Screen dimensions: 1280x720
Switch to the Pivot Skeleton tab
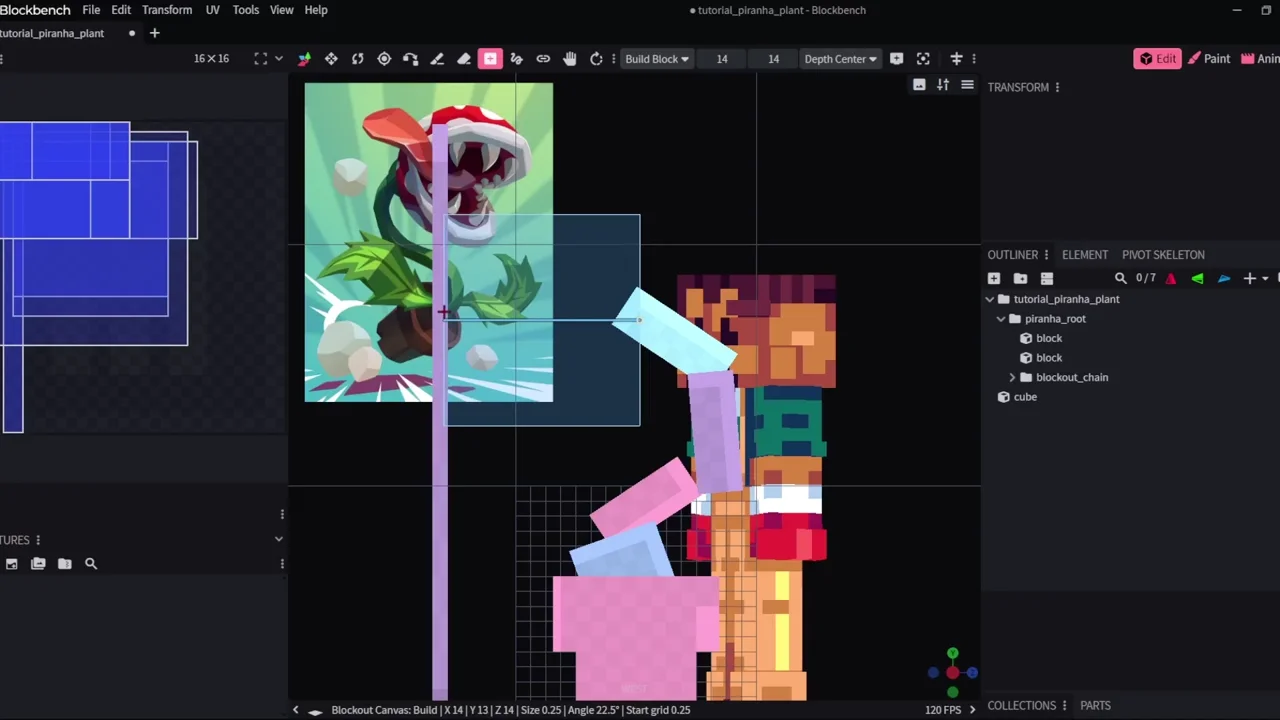[1163, 255]
